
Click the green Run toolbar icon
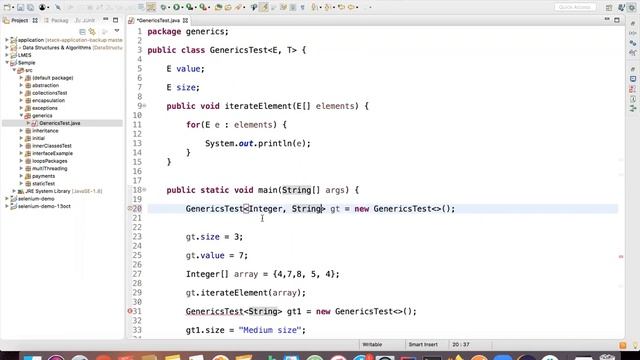pos(176,7)
